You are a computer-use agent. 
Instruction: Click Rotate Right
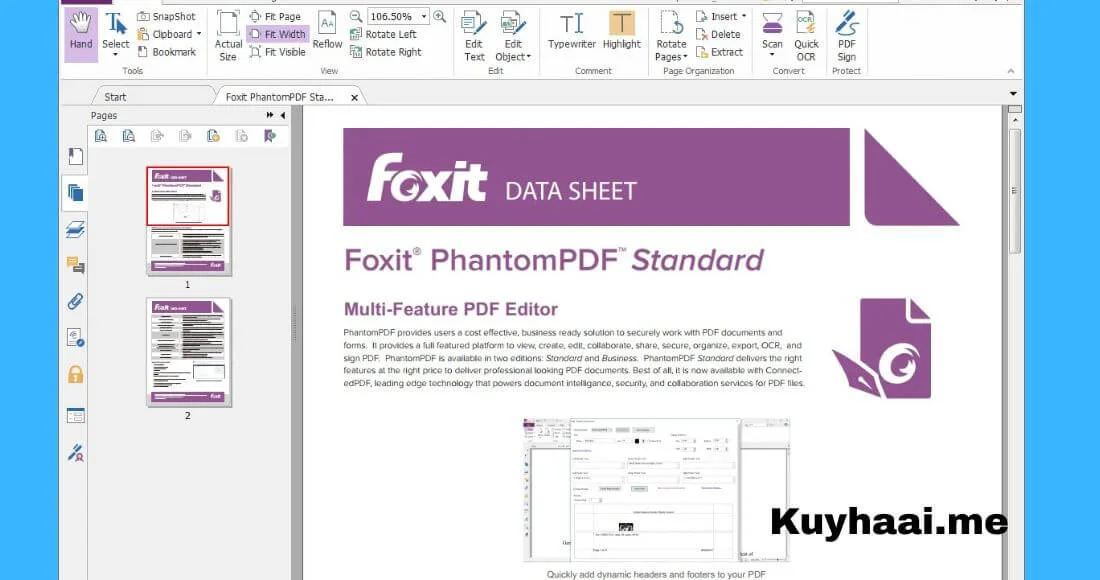click(386, 52)
